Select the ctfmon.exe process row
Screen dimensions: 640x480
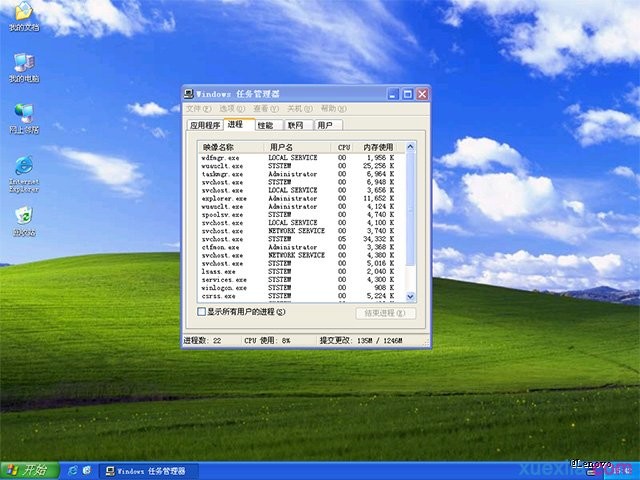click(x=301, y=247)
